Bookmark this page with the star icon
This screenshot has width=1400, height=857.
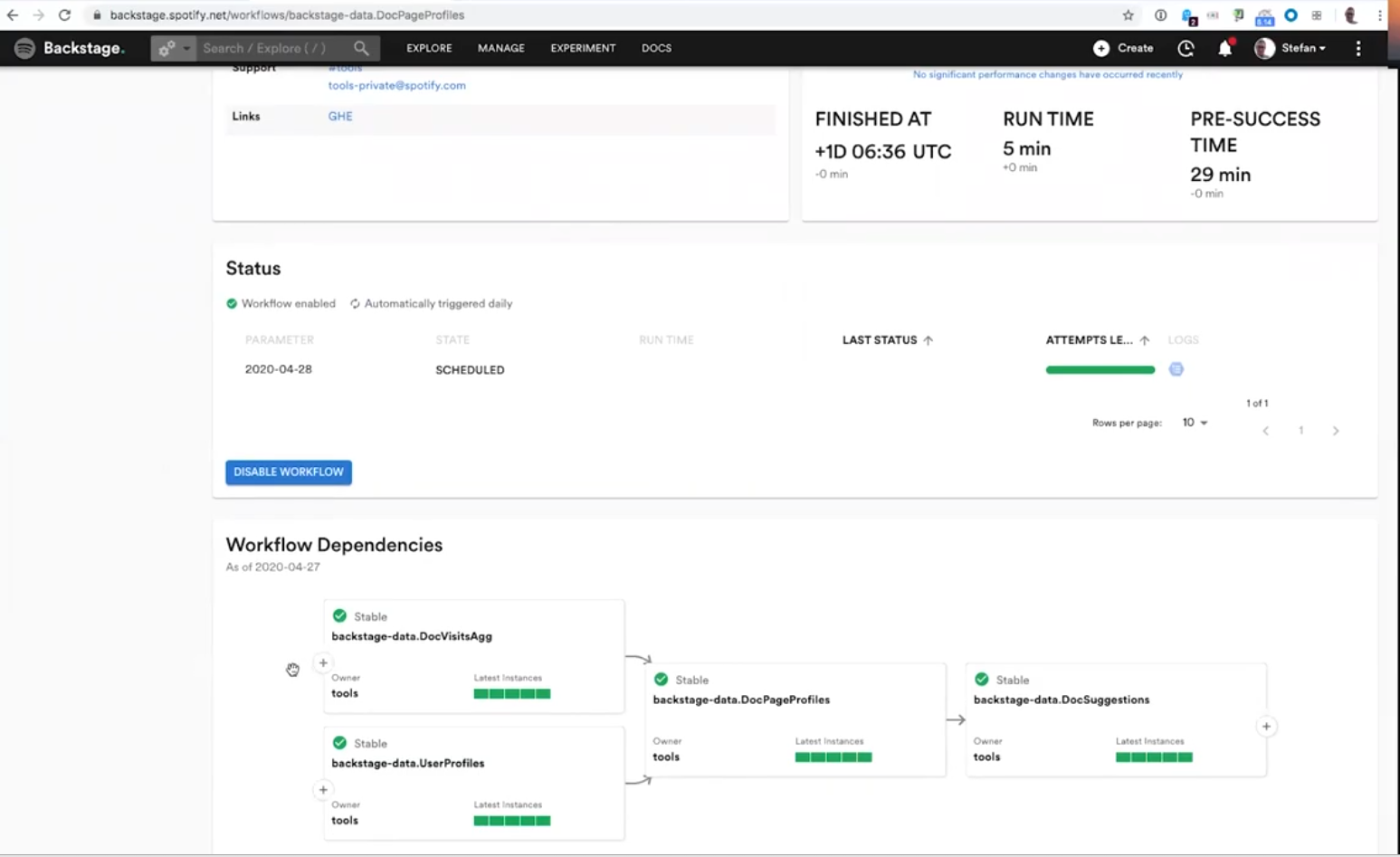coord(1128,14)
